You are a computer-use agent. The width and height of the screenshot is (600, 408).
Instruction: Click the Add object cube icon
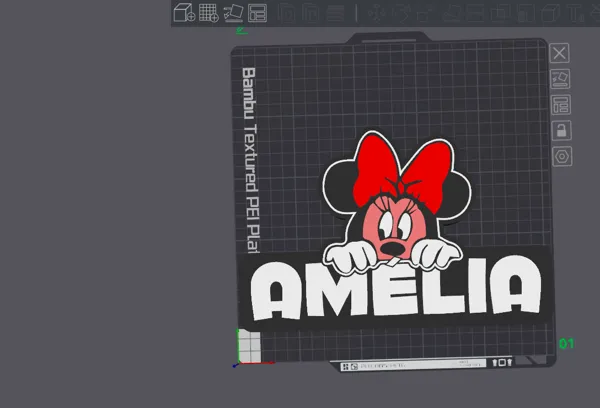click(184, 13)
